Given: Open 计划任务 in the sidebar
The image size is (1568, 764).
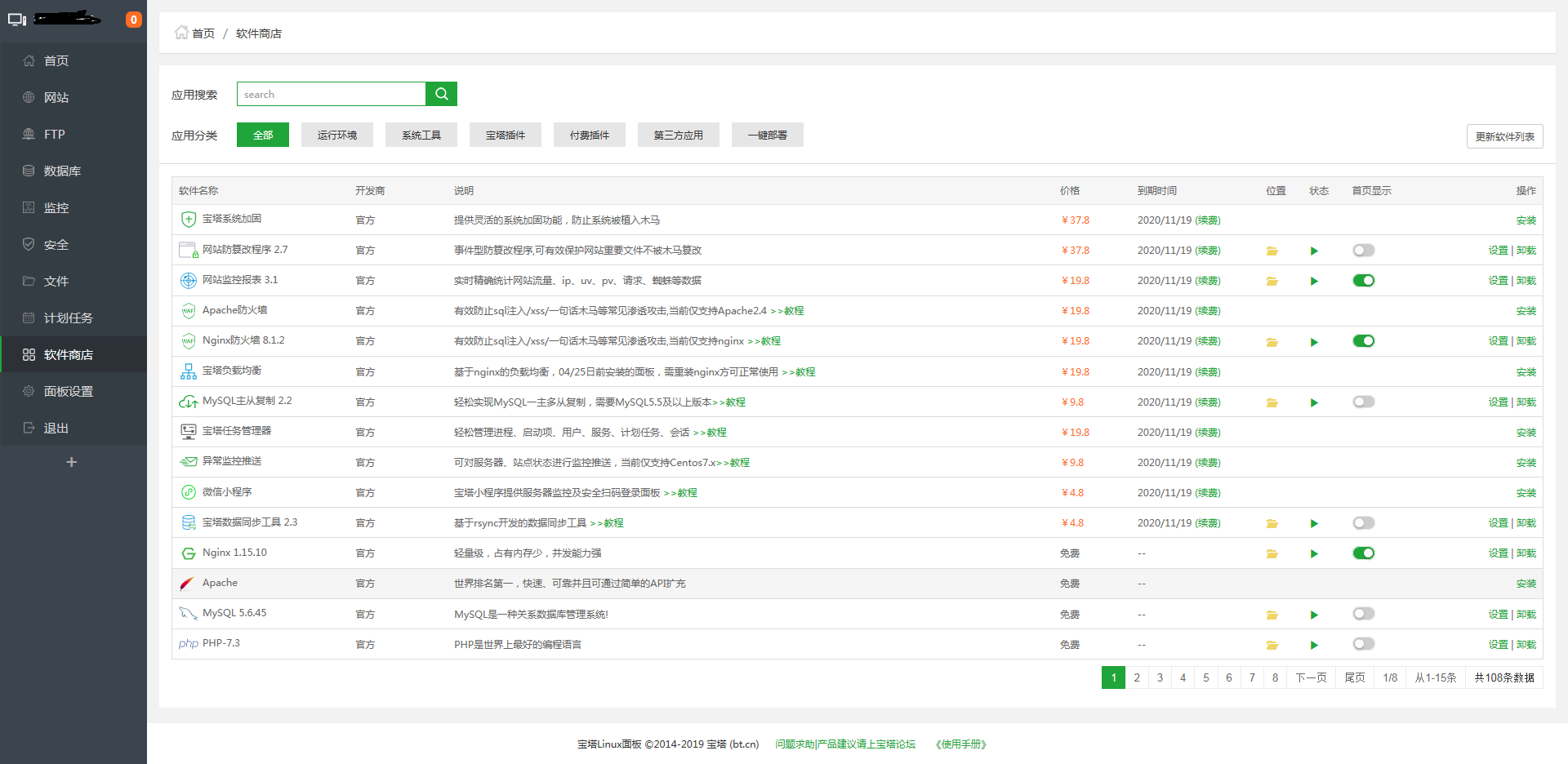Looking at the screenshot, I should point(73,318).
